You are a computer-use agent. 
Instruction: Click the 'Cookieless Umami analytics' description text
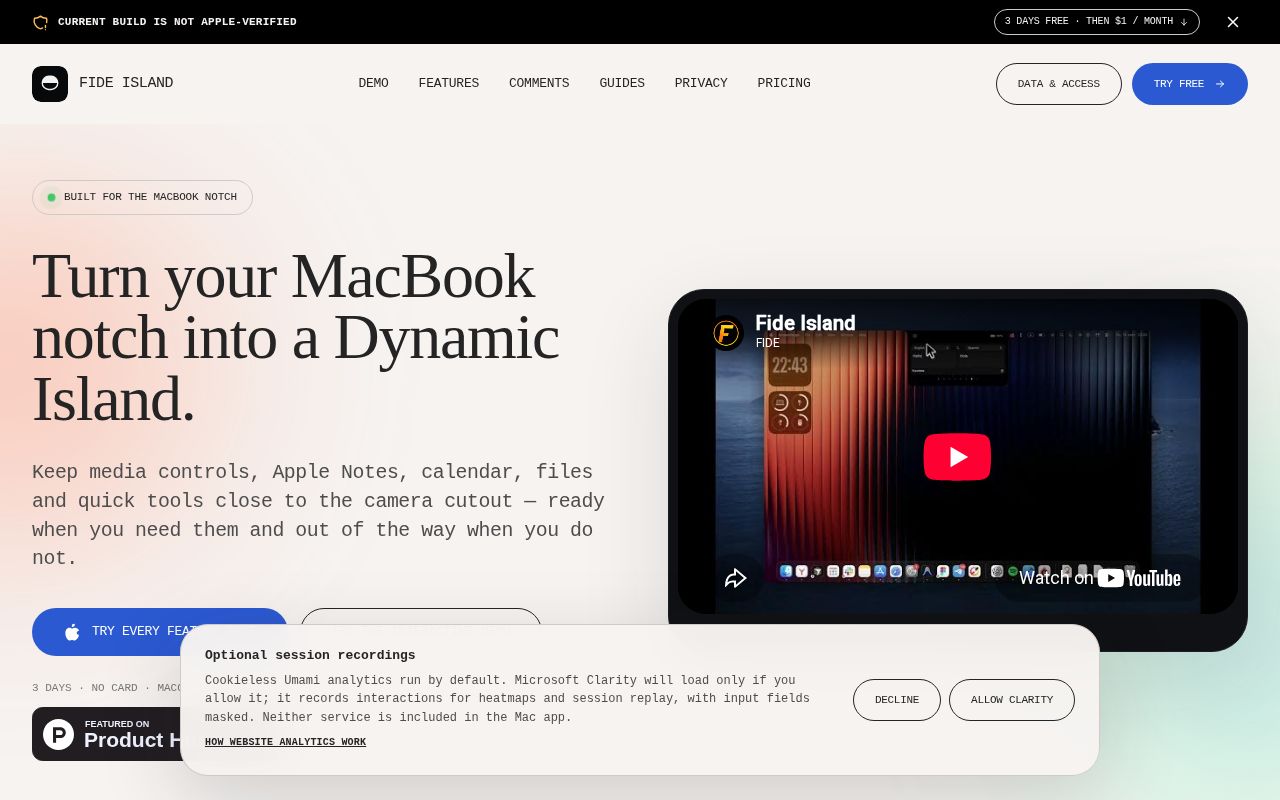click(x=507, y=699)
